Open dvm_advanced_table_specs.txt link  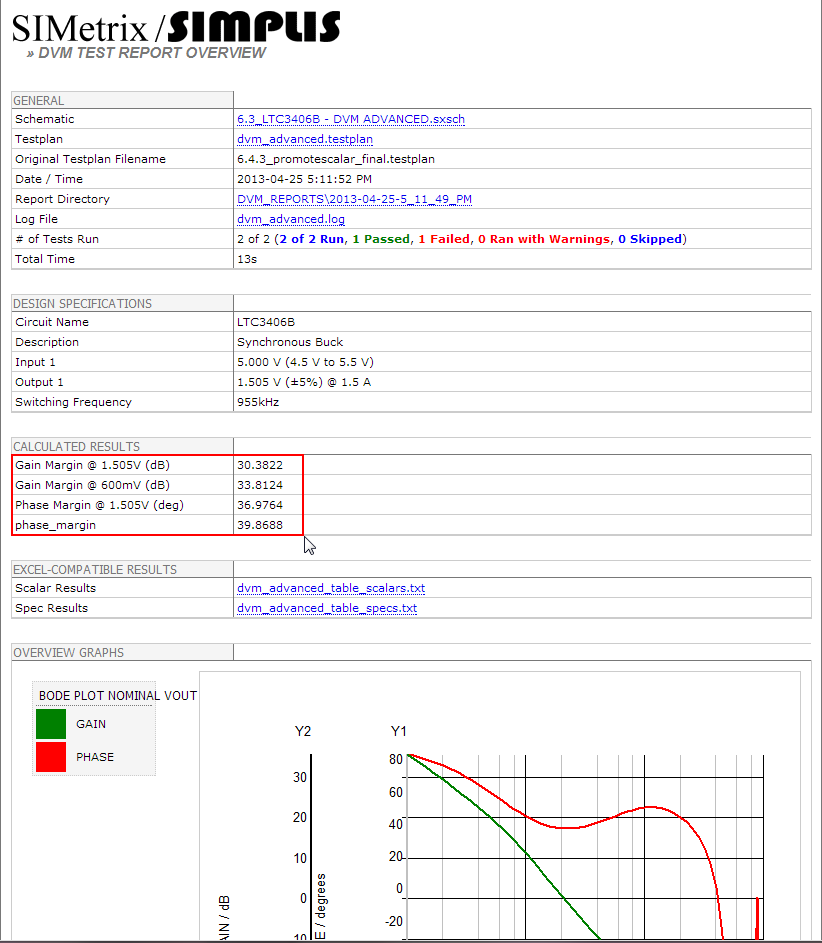pos(327,608)
